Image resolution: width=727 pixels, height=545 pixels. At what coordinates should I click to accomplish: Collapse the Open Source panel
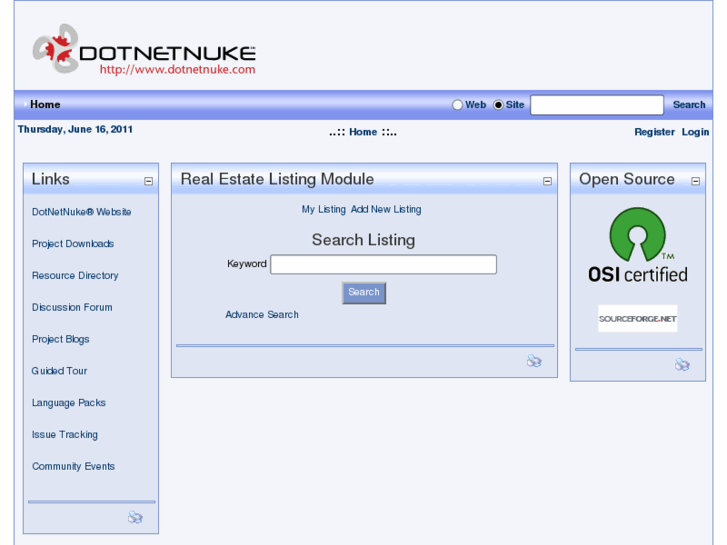[x=695, y=181]
